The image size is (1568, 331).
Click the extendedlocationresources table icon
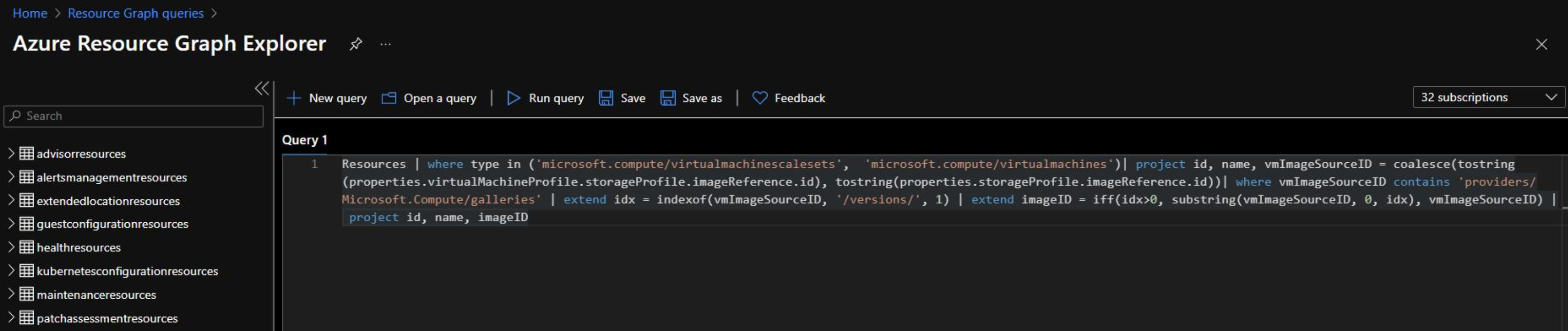26,200
